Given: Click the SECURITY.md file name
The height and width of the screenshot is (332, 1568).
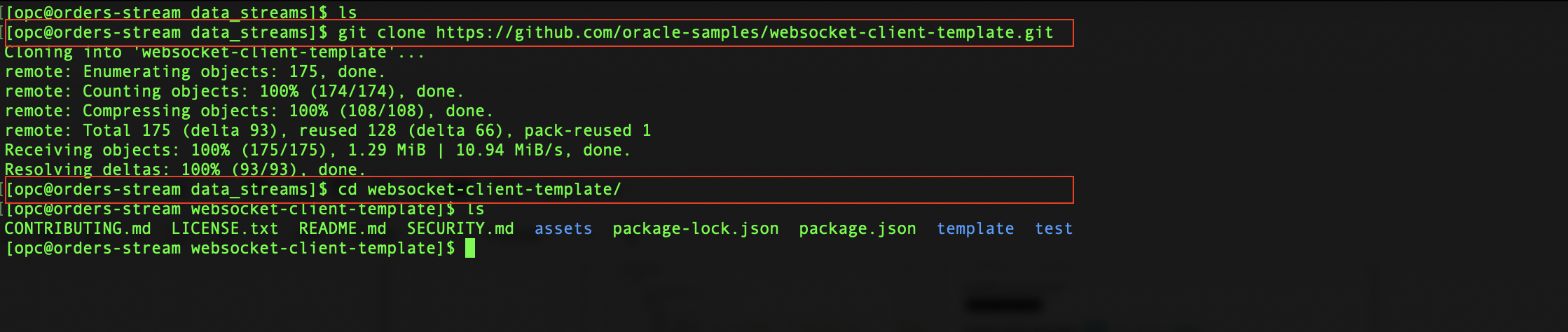Looking at the screenshot, I should [x=460, y=229].
